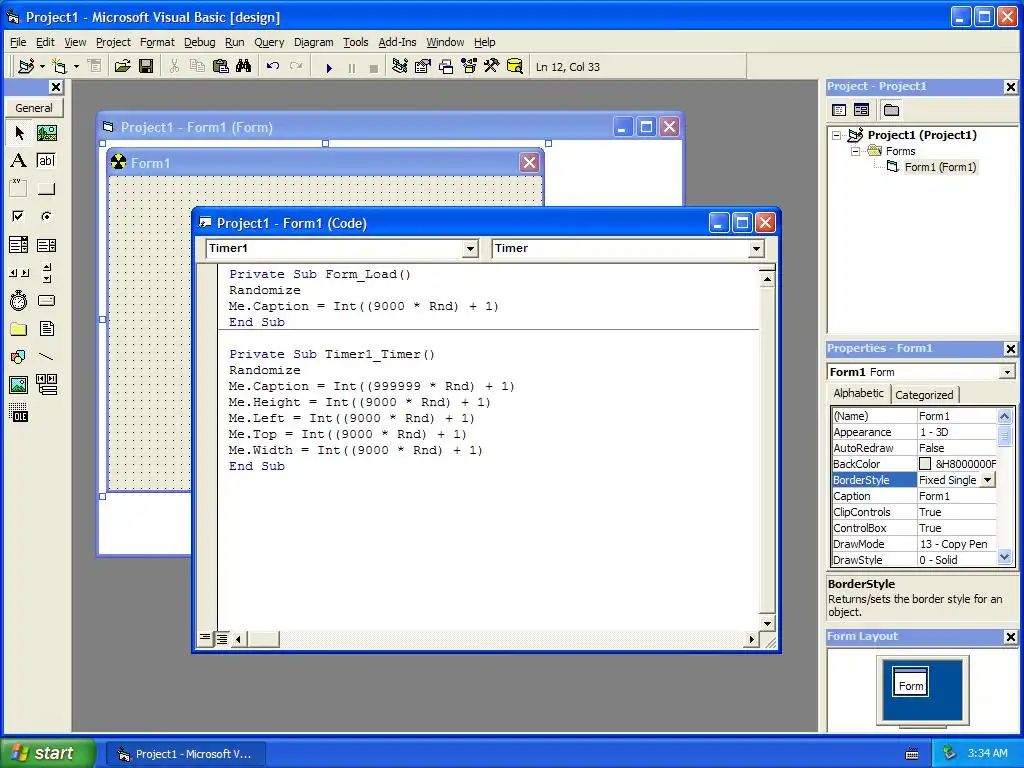The width and height of the screenshot is (1024, 768).
Task: Switch code window to Procedure View
Action: click(205, 638)
